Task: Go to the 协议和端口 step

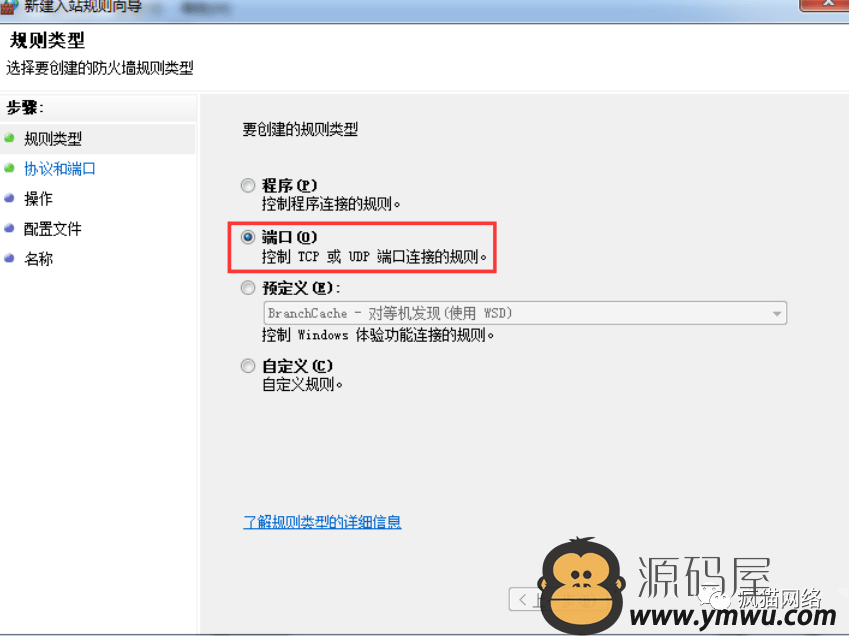Action: [x=60, y=169]
